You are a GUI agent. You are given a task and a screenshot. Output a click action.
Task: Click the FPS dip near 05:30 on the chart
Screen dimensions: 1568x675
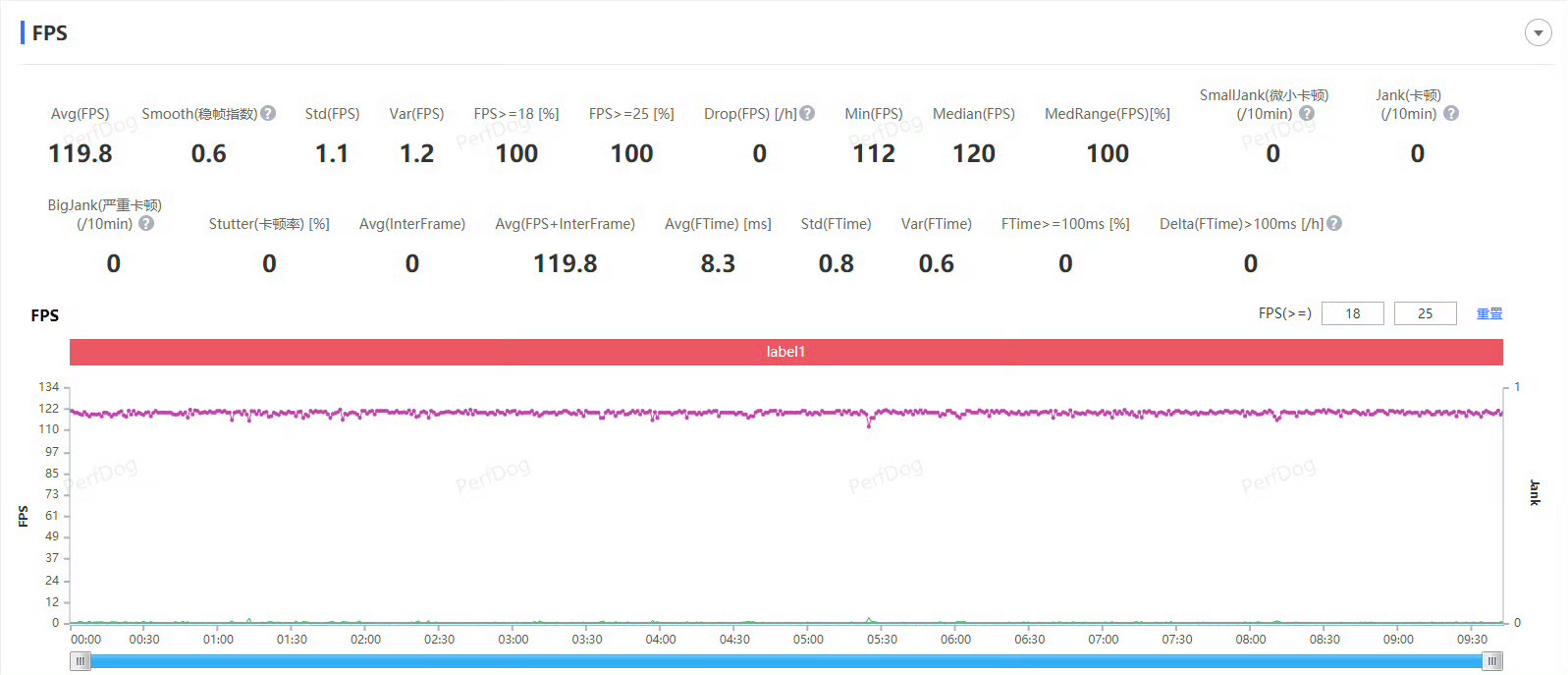(869, 424)
